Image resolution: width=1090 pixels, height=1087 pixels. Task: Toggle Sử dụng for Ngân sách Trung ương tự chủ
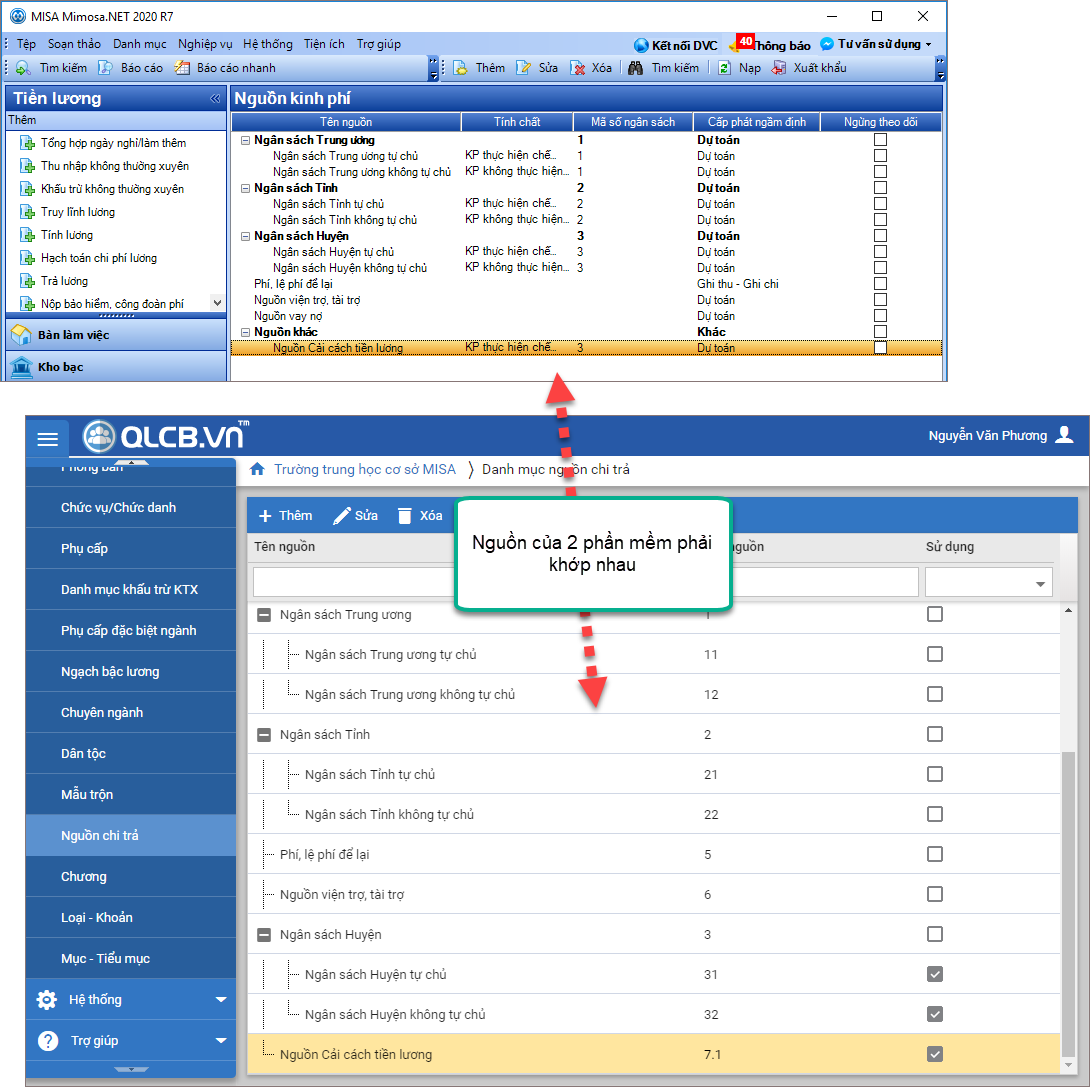935,654
